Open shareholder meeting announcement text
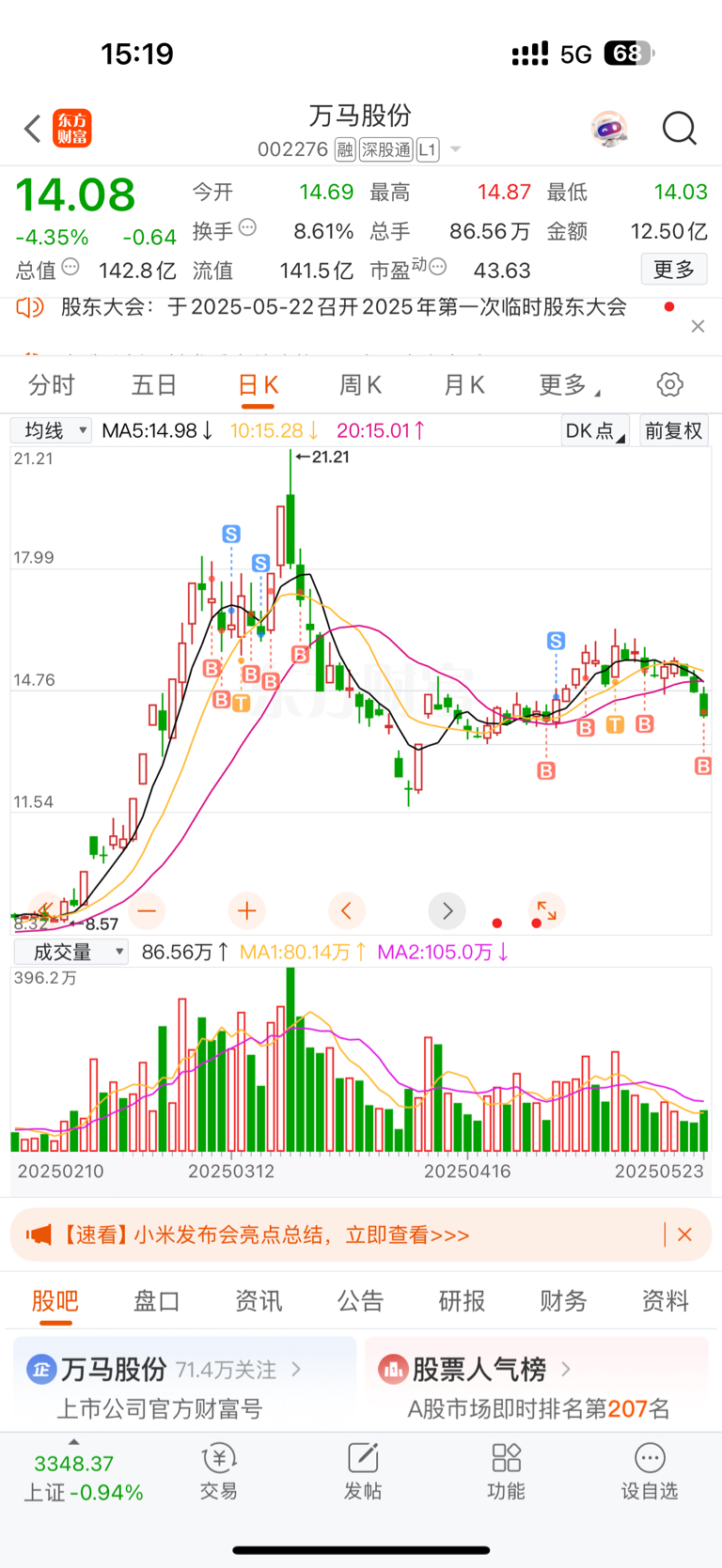This screenshot has width=722, height=1568. pyautogui.click(x=343, y=307)
